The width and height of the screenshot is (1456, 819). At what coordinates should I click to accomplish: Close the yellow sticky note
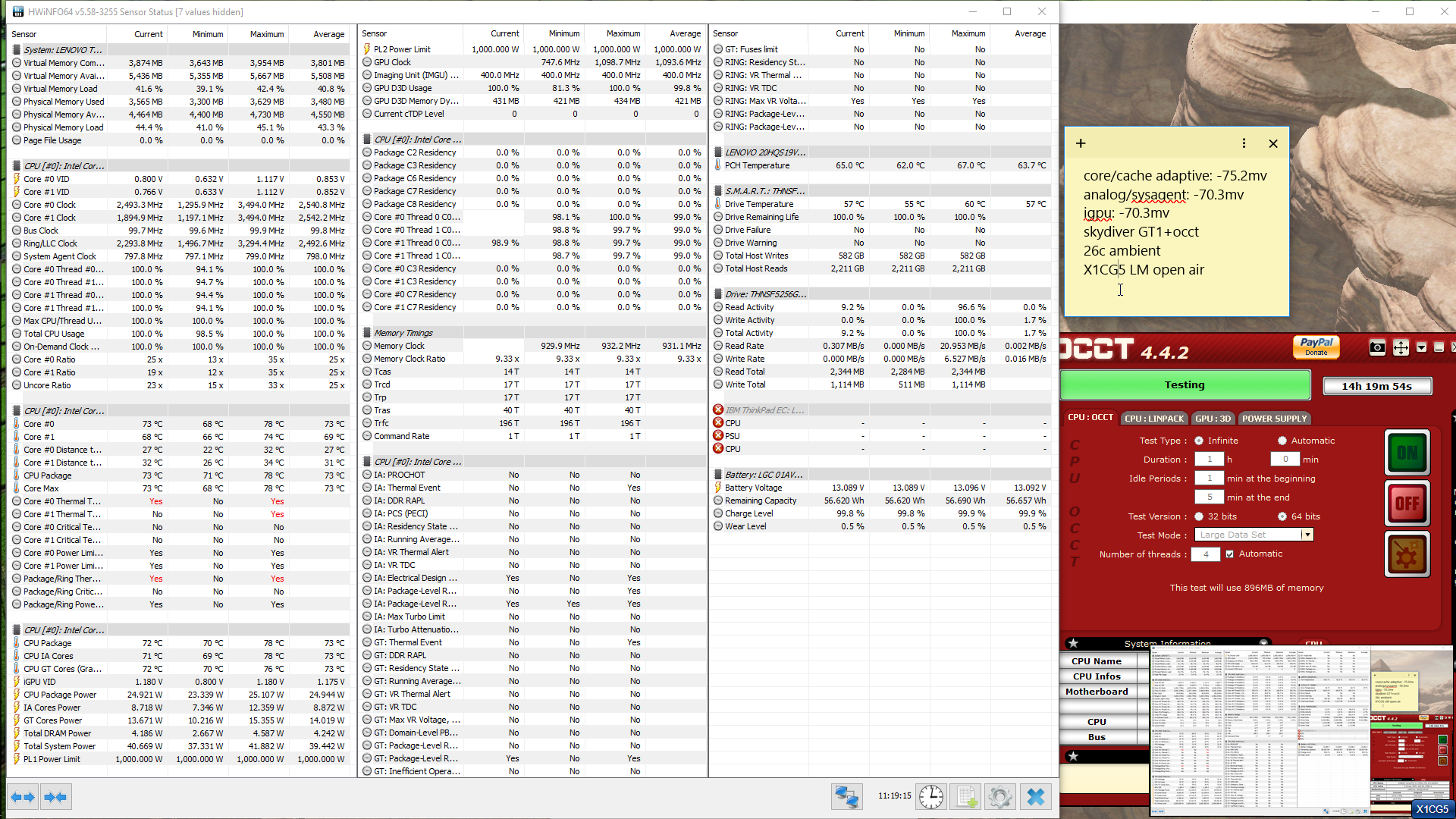click(1273, 143)
